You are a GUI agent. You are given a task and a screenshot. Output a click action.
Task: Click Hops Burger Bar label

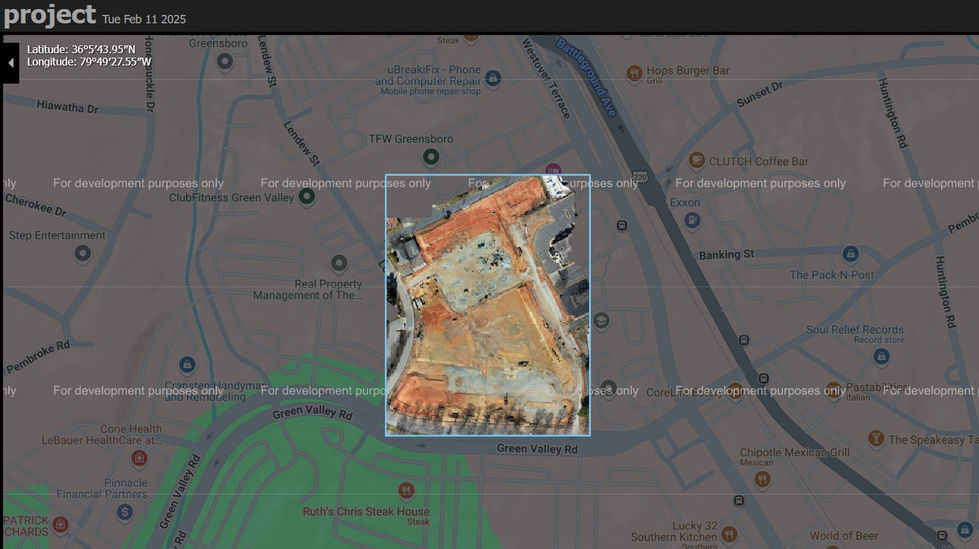(x=687, y=71)
